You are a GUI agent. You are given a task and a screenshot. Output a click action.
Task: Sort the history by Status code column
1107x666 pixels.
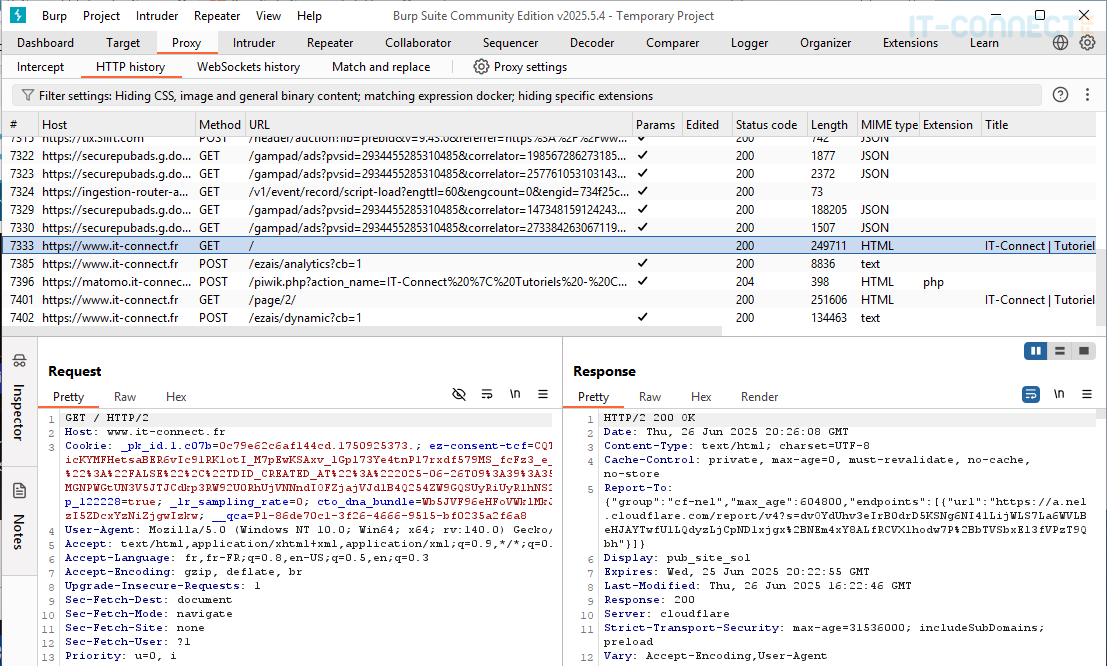(x=766, y=125)
